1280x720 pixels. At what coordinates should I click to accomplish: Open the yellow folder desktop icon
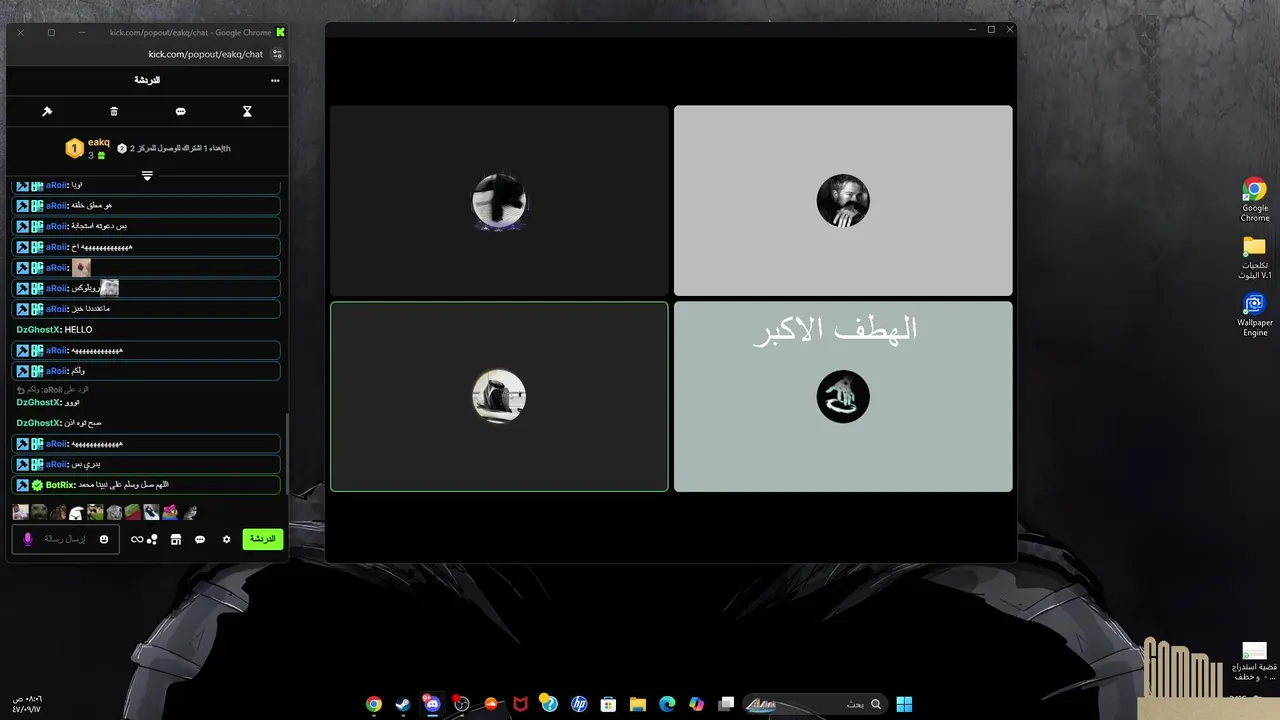[x=1255, y=258]
